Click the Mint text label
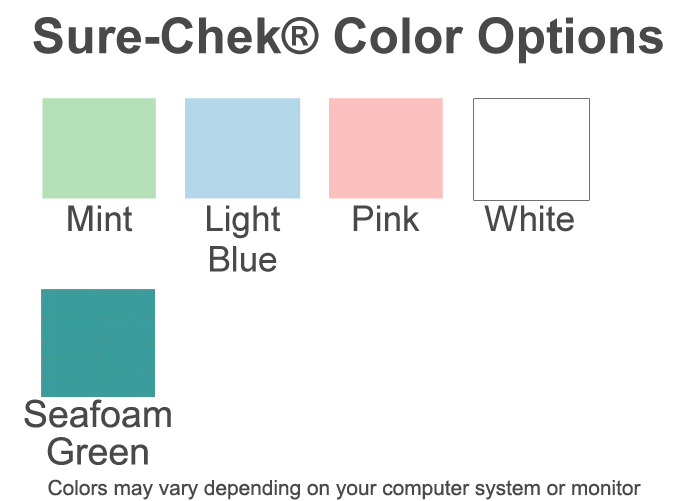Screen dimensions: 689x501 pyautogui.click(x=99, y=219)
